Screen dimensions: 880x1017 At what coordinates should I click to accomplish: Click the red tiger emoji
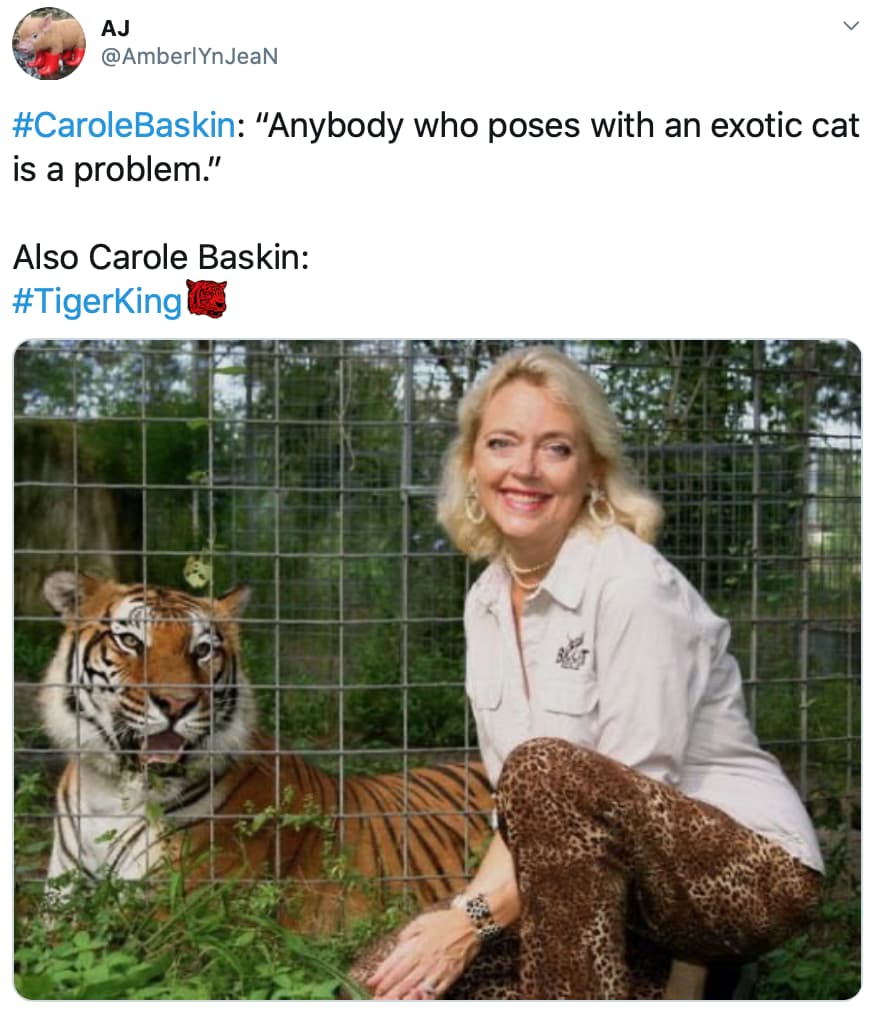click(207, 299)
